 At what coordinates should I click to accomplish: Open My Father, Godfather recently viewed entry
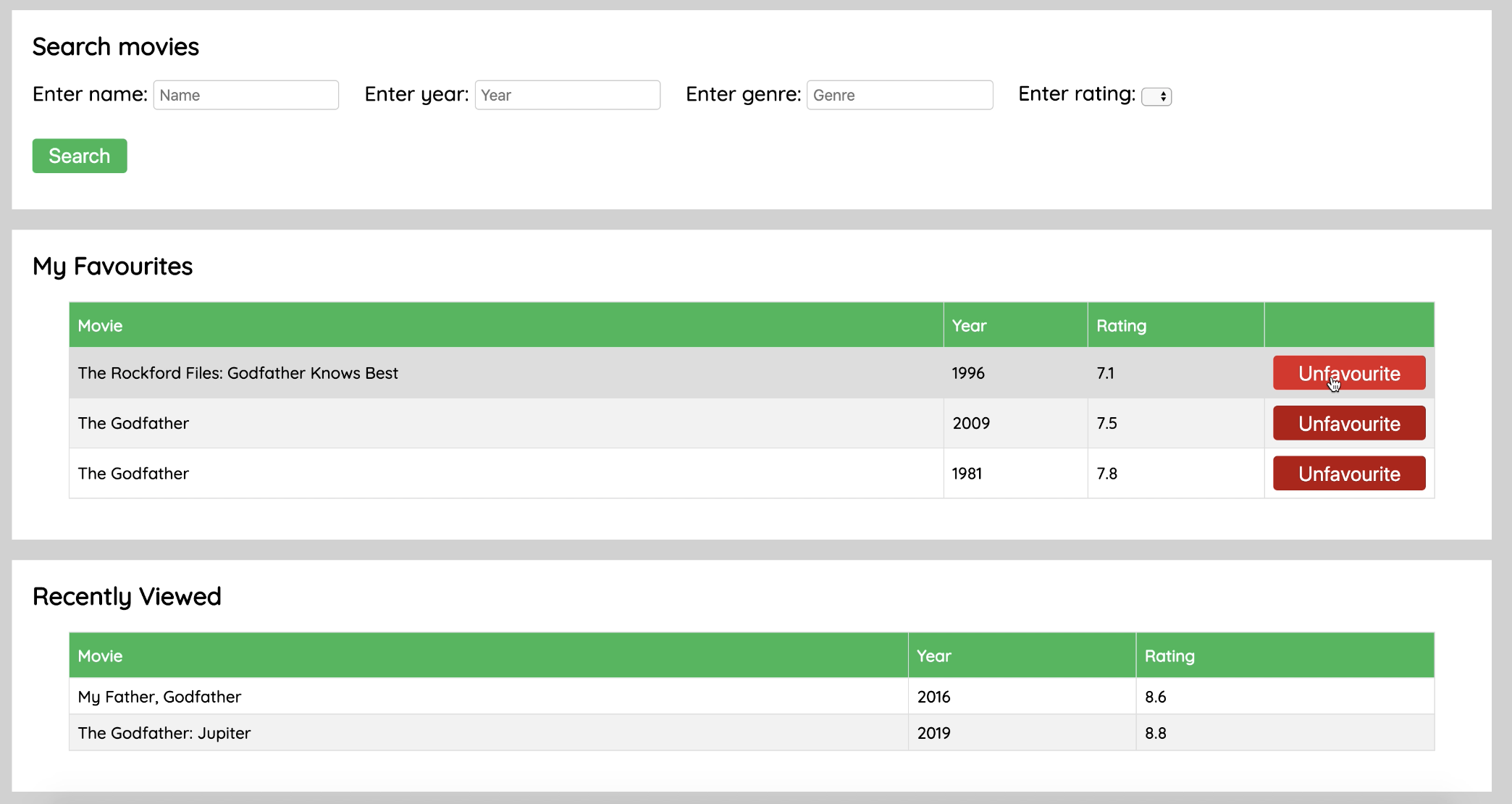(159, 697)
